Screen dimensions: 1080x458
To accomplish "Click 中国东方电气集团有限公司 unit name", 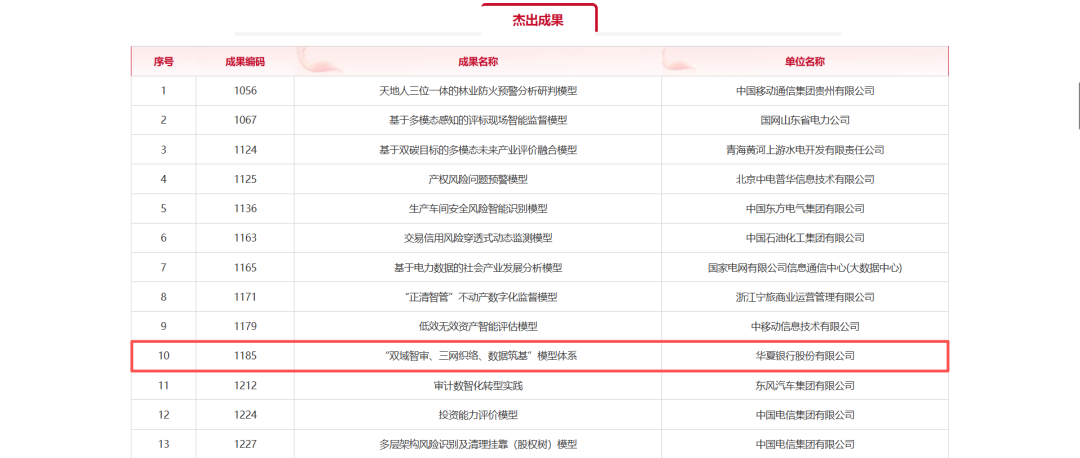I will coord(805,209).
